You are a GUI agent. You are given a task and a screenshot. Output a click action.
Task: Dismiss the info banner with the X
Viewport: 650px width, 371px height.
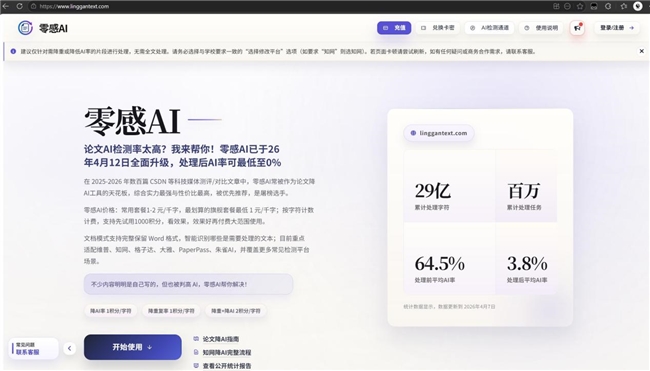[641, 51]
